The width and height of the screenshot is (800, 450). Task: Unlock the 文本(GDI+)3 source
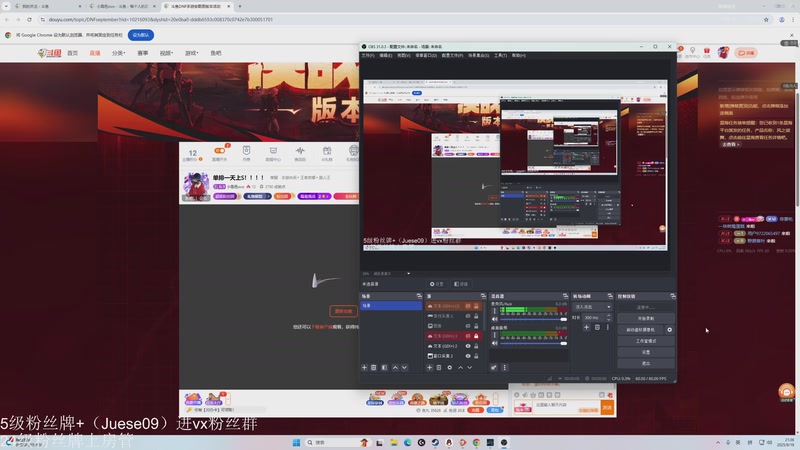tap(476, 336)
